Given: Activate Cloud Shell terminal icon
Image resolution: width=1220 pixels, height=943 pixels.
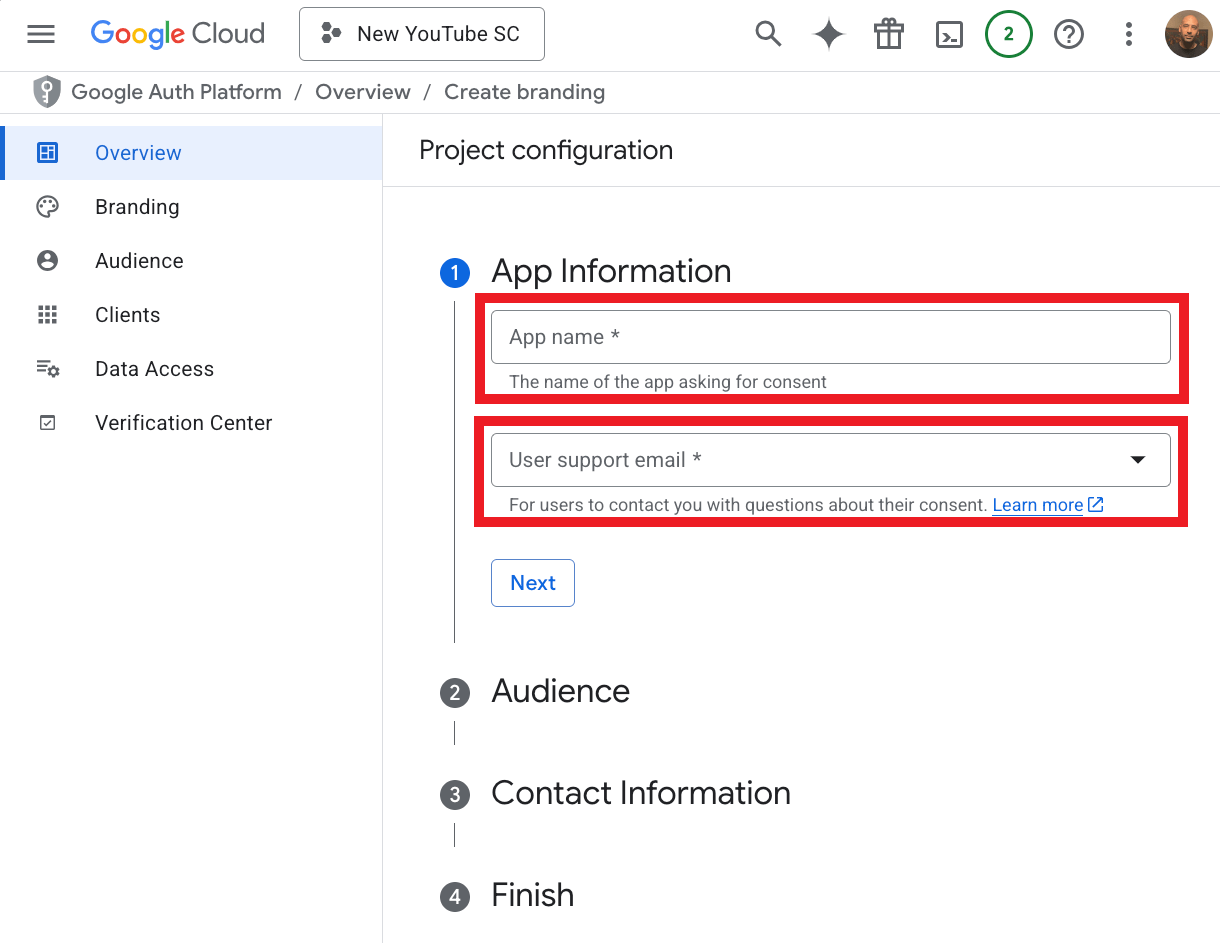Looking at the screenshot, I should (948, 35).
